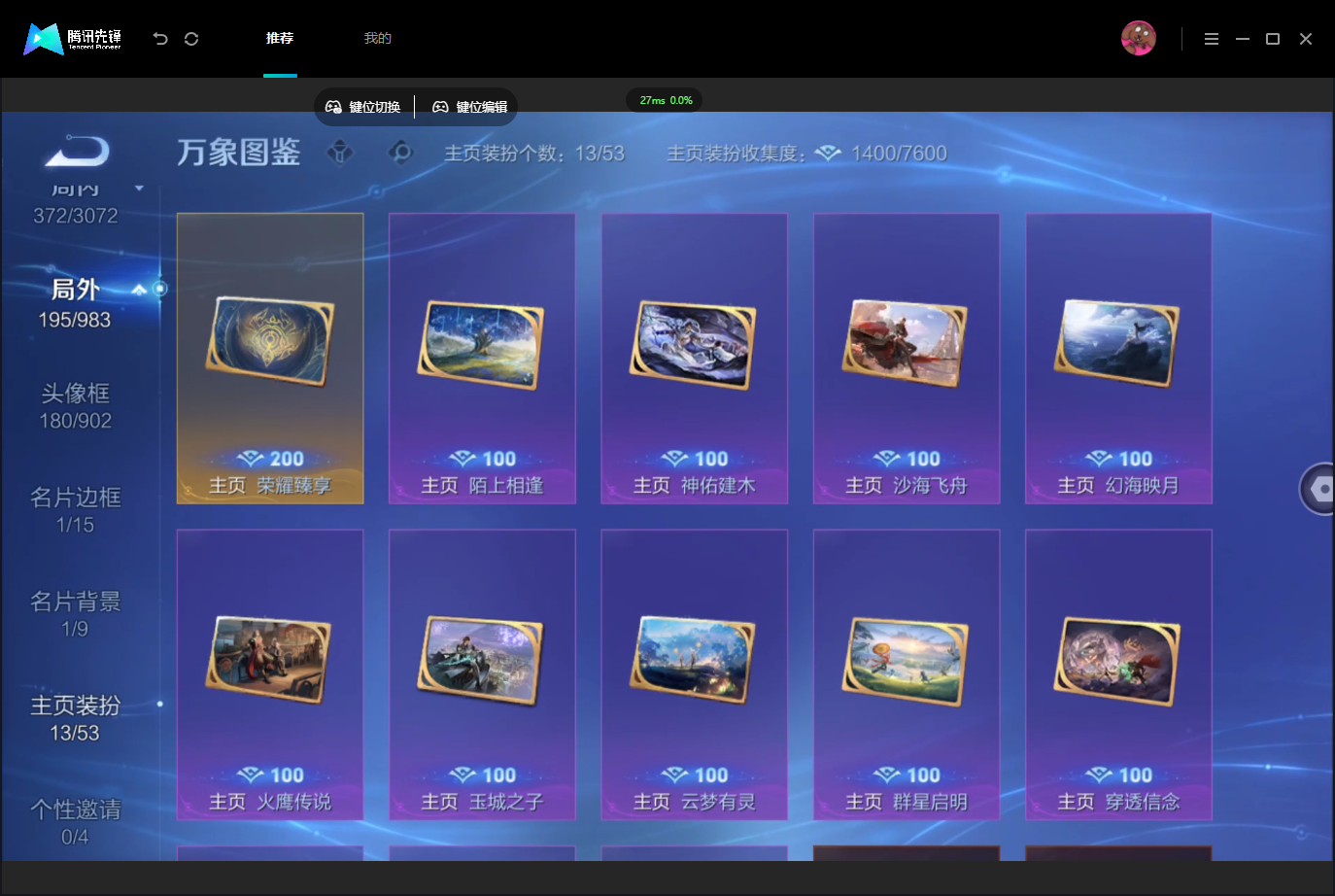This screenshot has width=1335, height=896.
Task: Select 名片边框 in the sidebar
Action: coord(75,511)
